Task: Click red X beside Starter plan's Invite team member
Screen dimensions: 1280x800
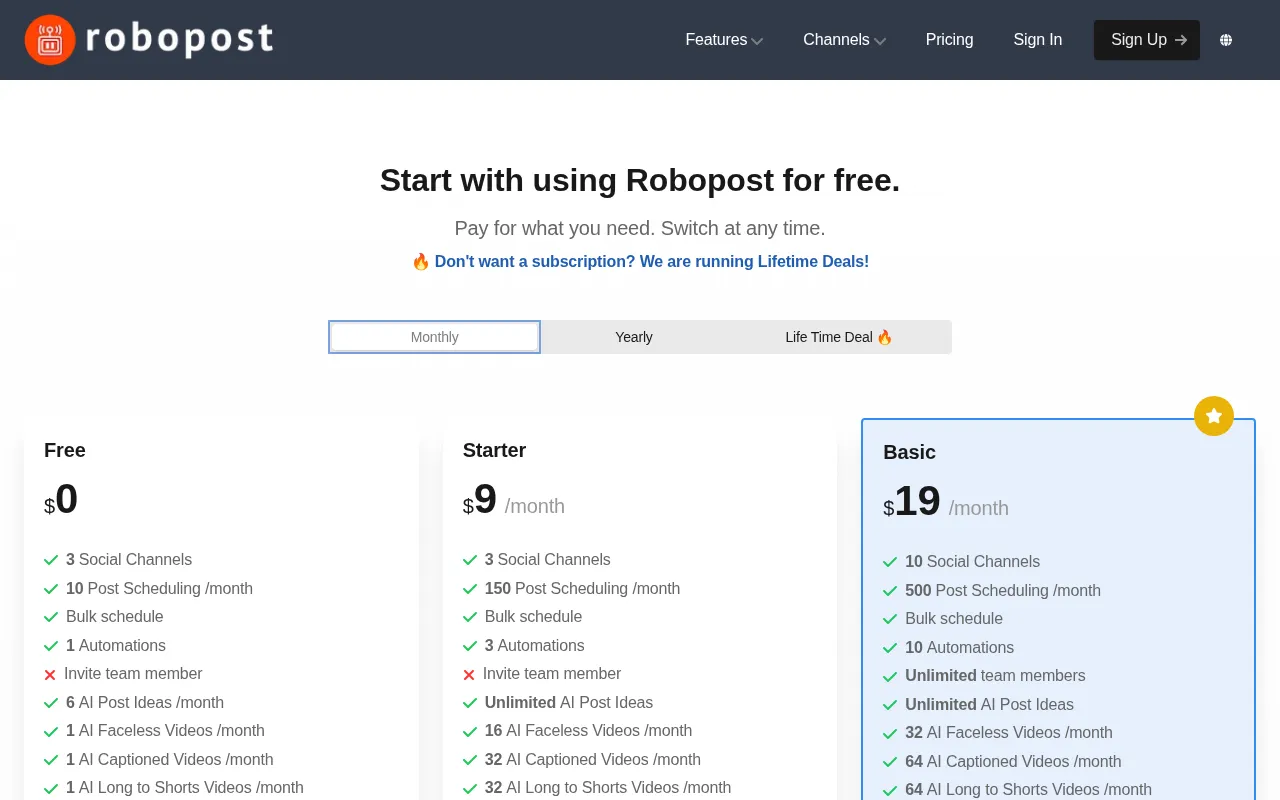Action: (x=469, y=675)
